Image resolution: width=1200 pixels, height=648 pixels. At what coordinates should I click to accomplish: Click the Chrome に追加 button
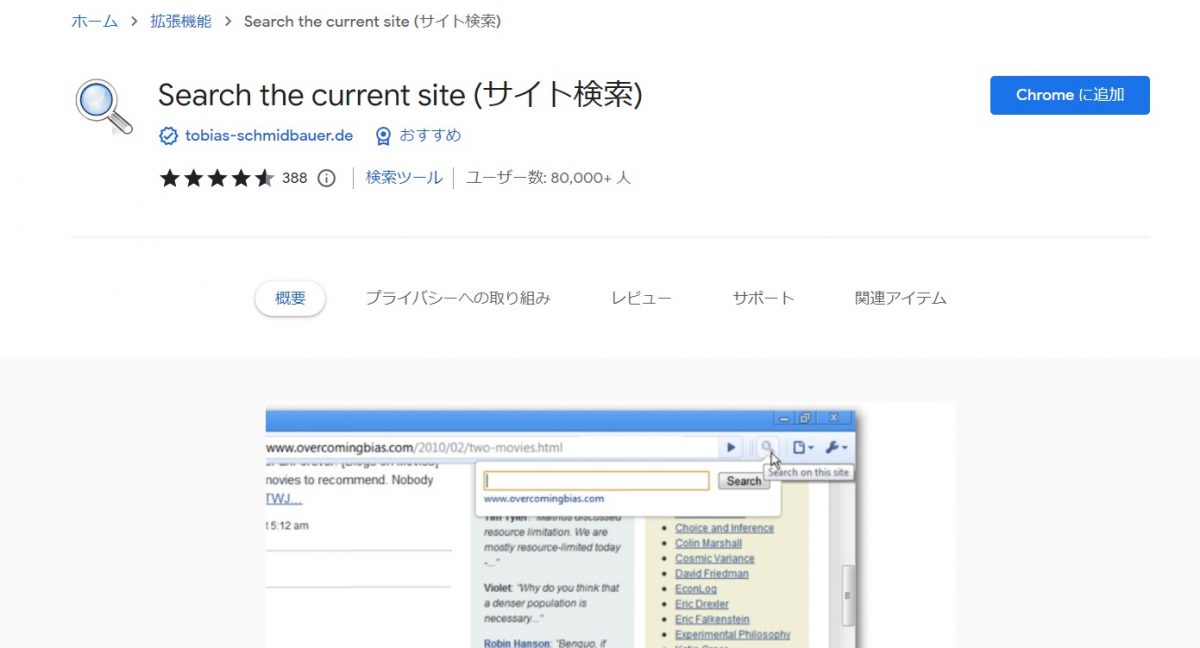[1069, 95]
